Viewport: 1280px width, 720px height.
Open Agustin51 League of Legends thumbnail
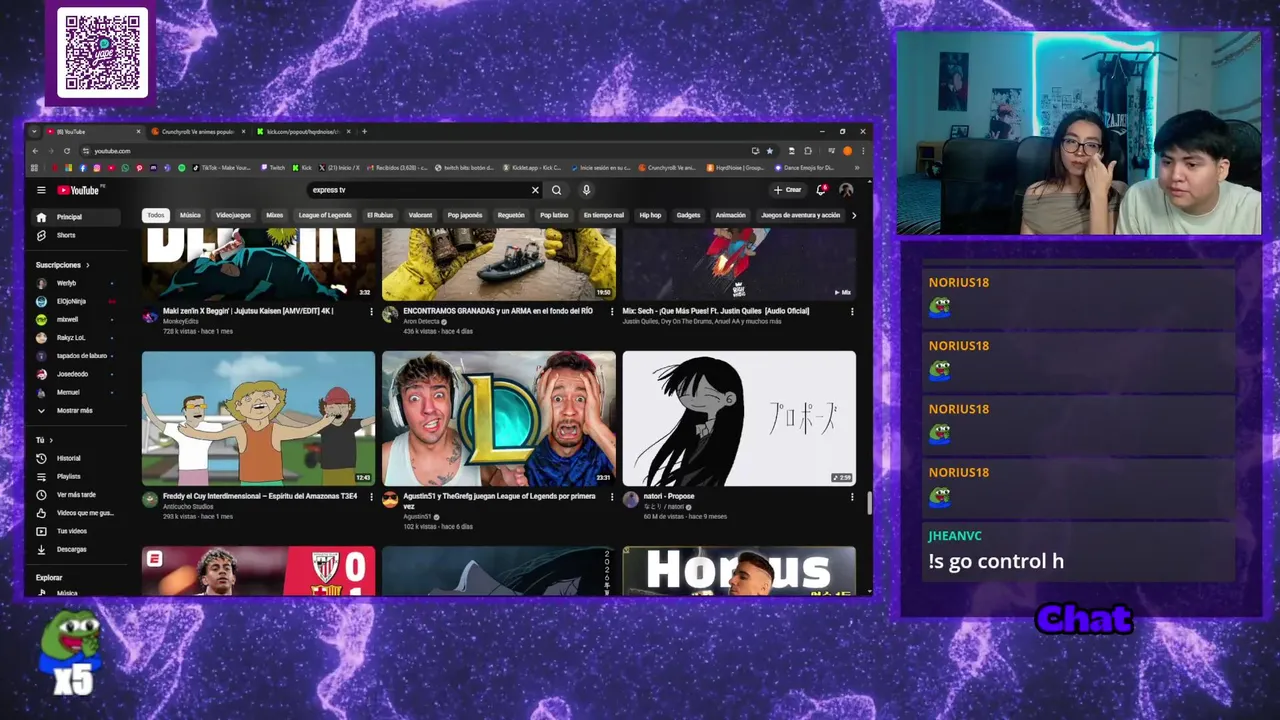click(498, 418)
